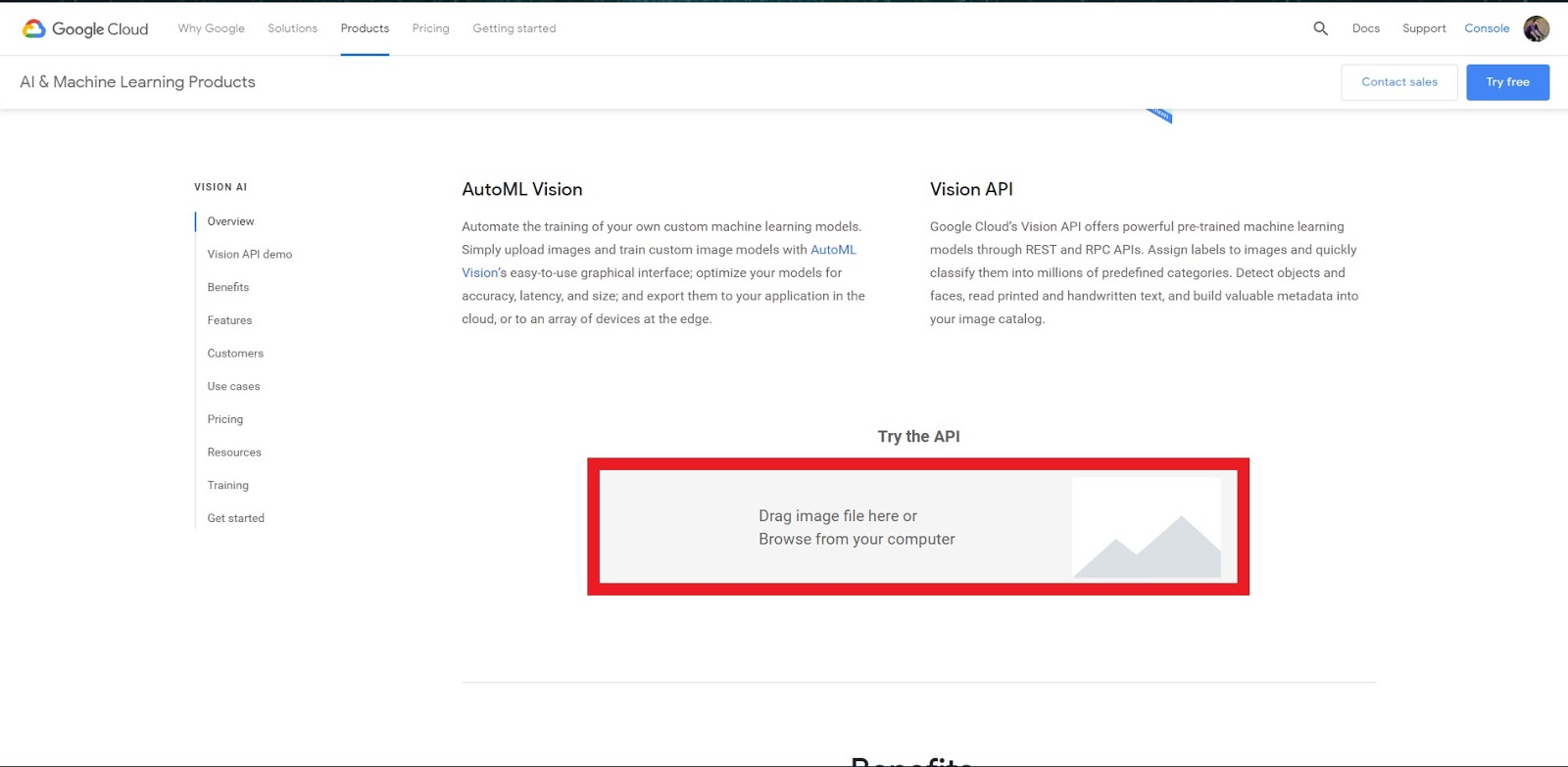Click the Try the API heading

(x=918, y=437)
